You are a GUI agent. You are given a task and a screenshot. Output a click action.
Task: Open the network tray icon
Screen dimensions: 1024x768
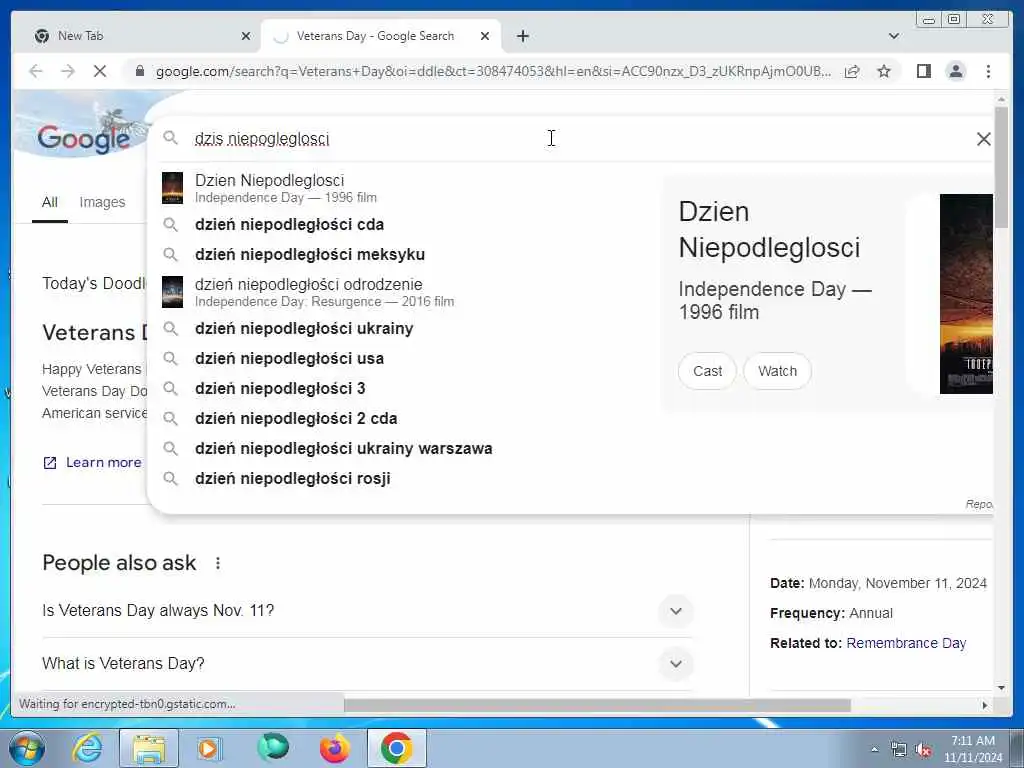pos(899,750)
